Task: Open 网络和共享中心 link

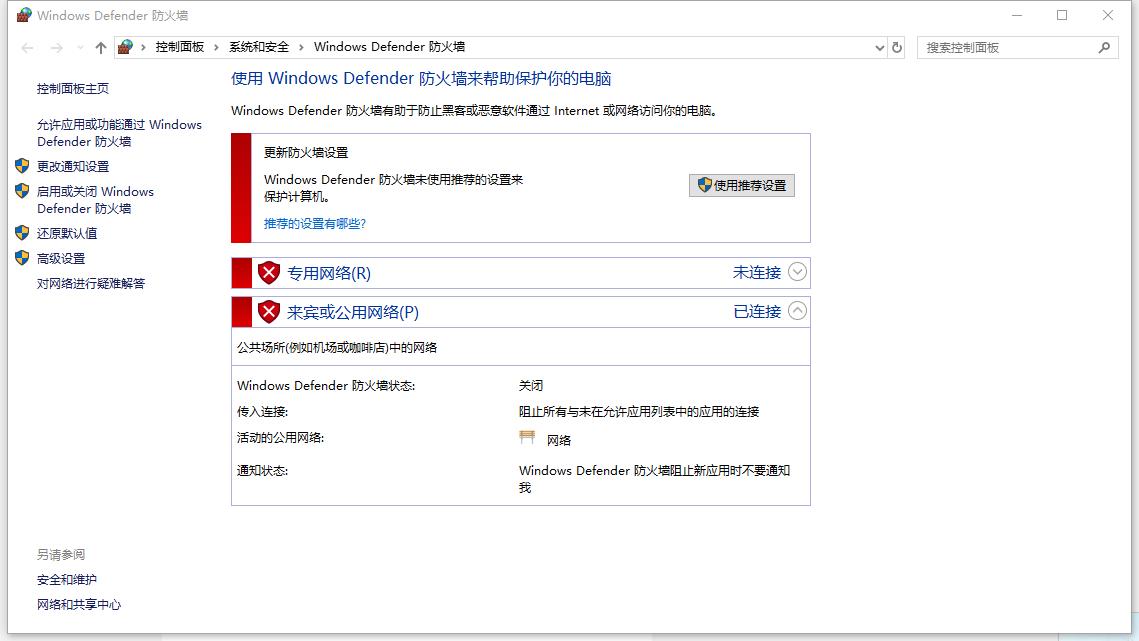Action: pos(79,605)
